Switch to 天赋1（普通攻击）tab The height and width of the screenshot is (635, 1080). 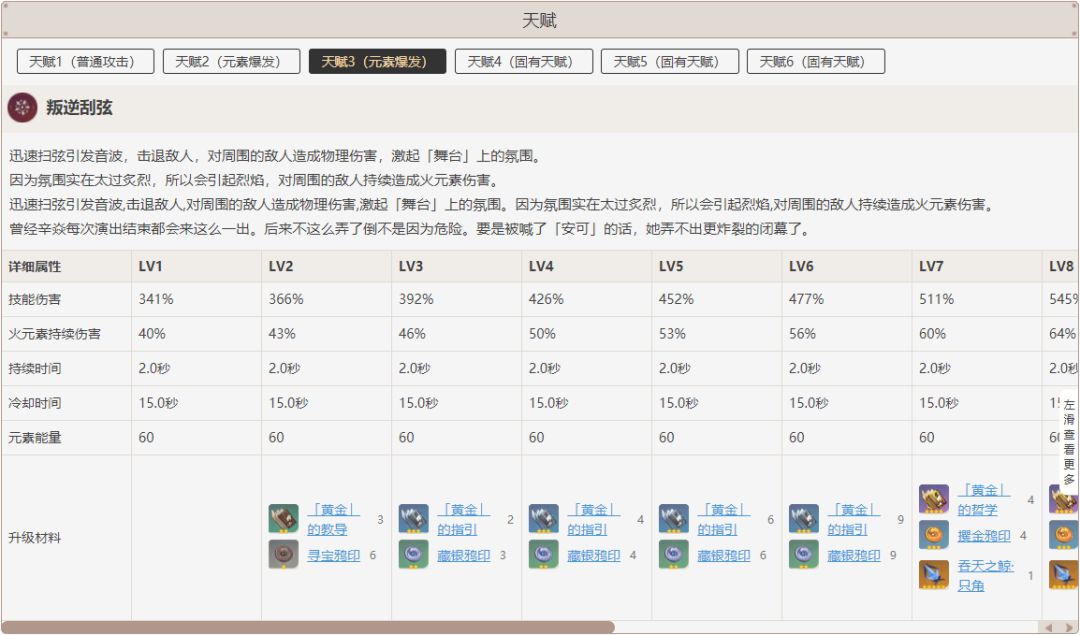(x=85, y=61)
